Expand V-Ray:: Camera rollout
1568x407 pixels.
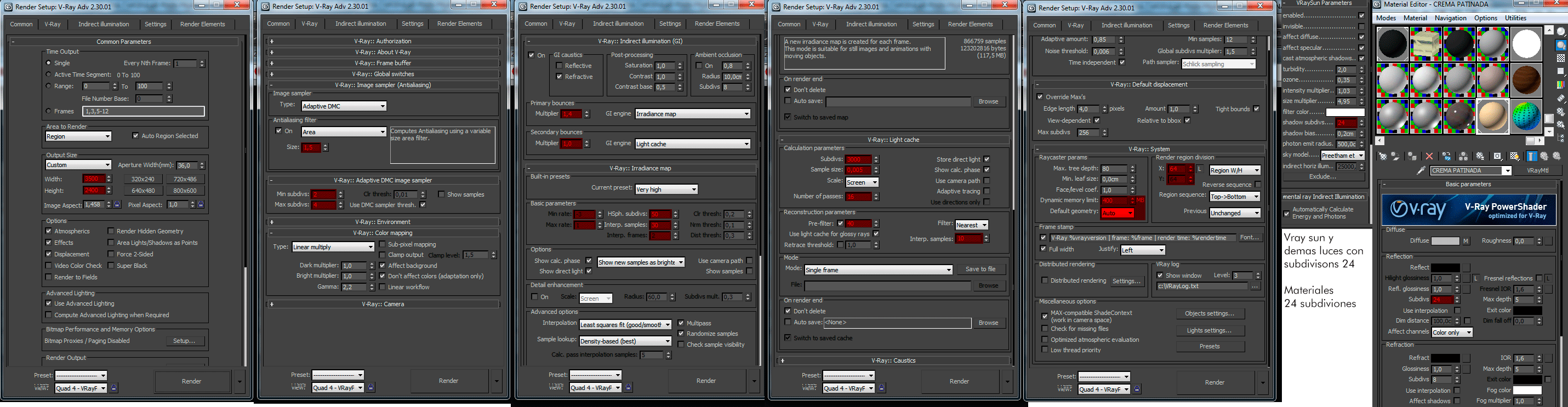[x=384, y=304]
